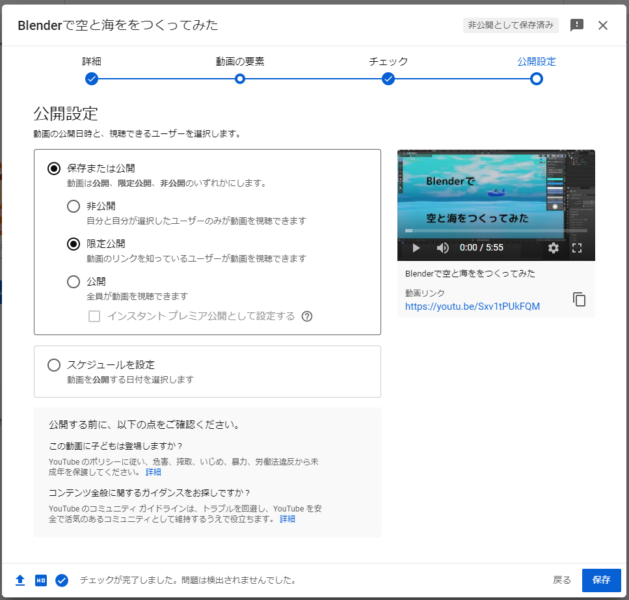
Task: Open the 詳細 link for community guidelines
Action: coord(287,519)
